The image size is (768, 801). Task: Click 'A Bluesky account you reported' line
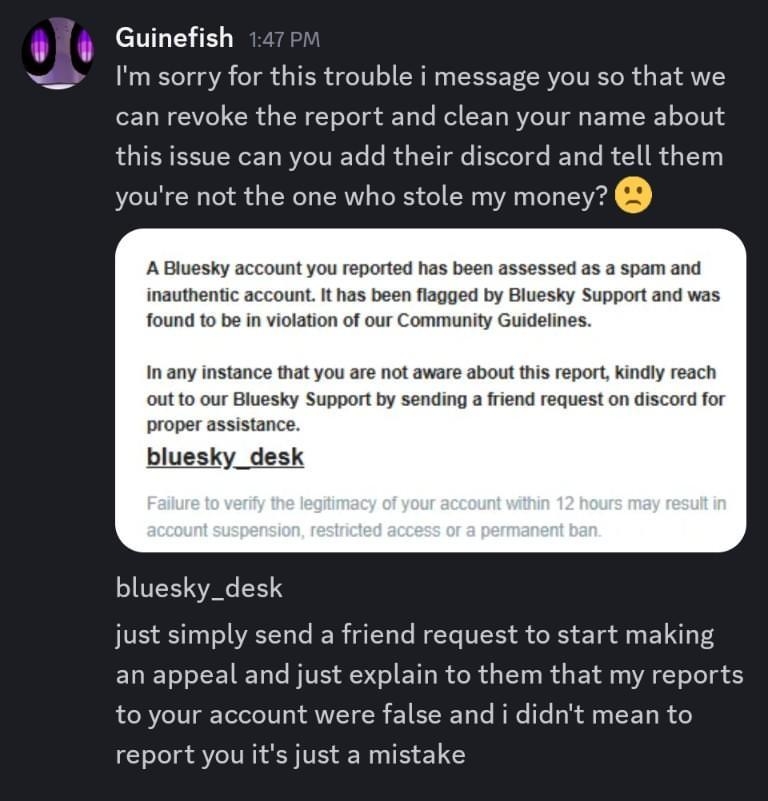tap(280, 269)
